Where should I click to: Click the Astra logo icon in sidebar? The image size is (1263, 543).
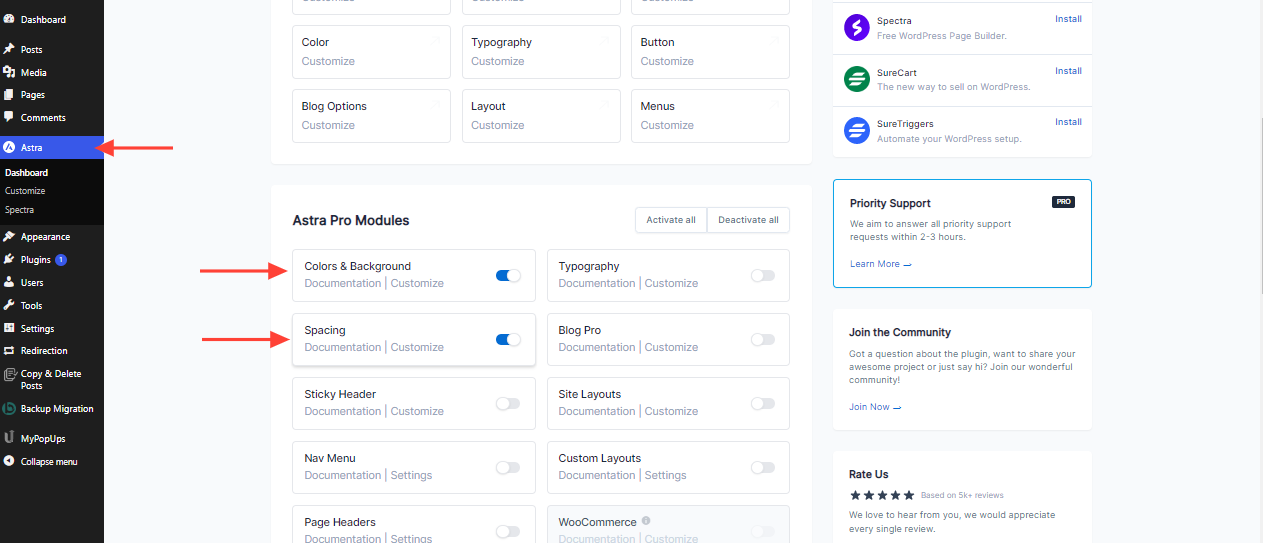(9, 148)
